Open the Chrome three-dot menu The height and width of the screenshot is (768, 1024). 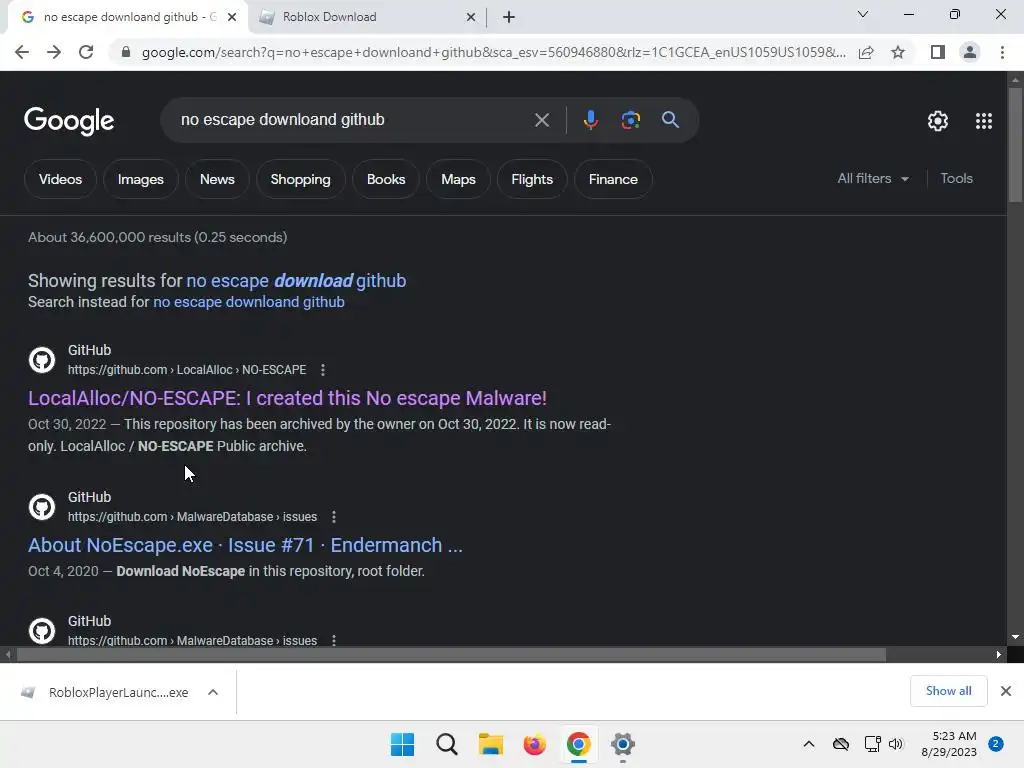click(1002, 52)
